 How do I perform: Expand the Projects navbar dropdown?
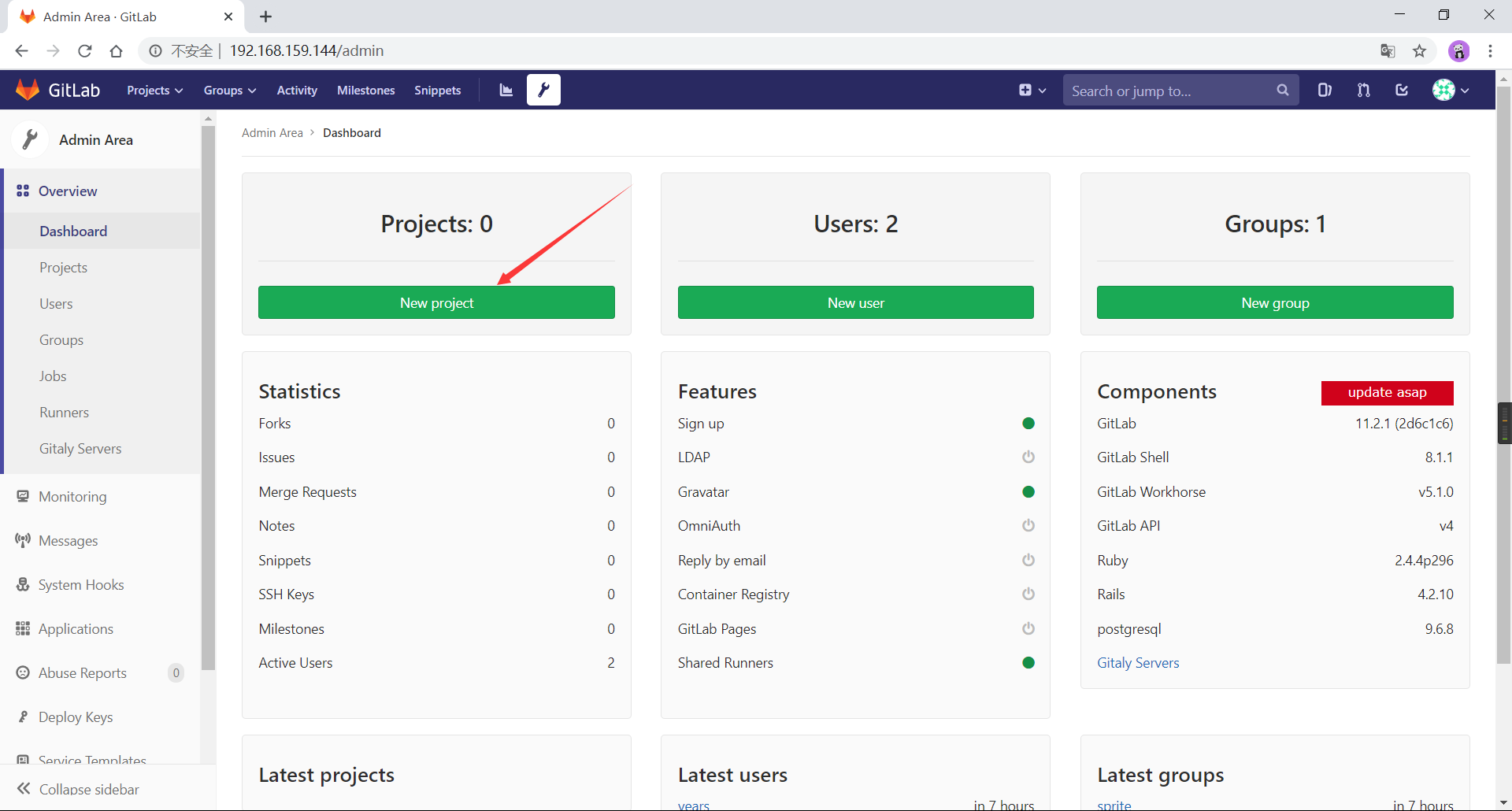pos(155,91)
